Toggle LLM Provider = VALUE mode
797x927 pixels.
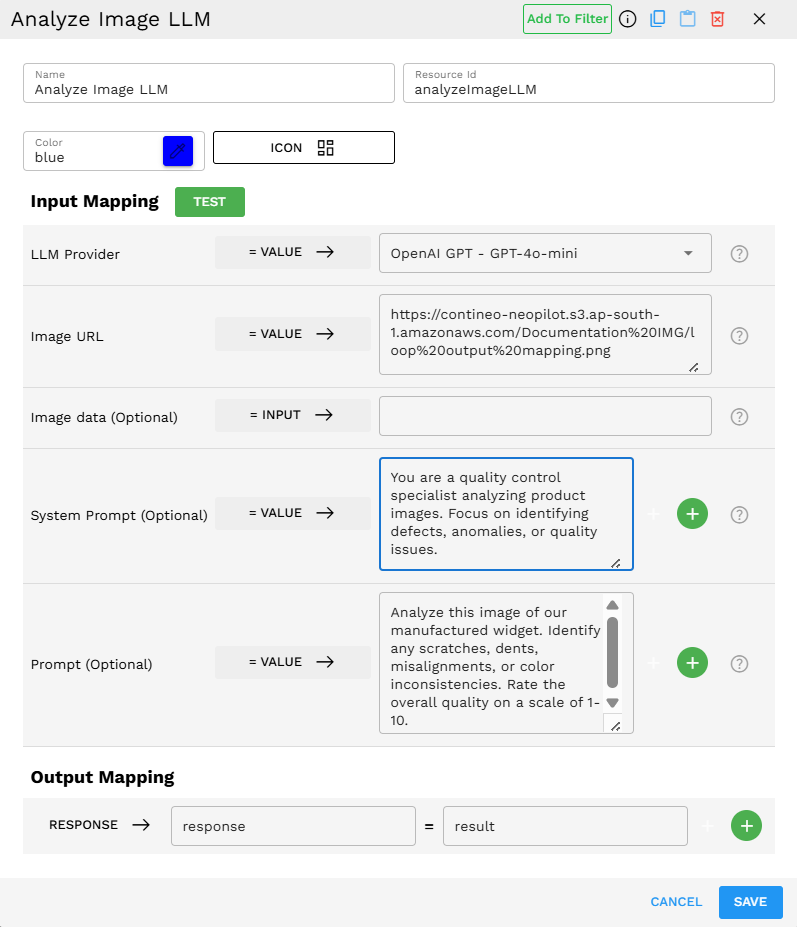click(x=291, y=253)
